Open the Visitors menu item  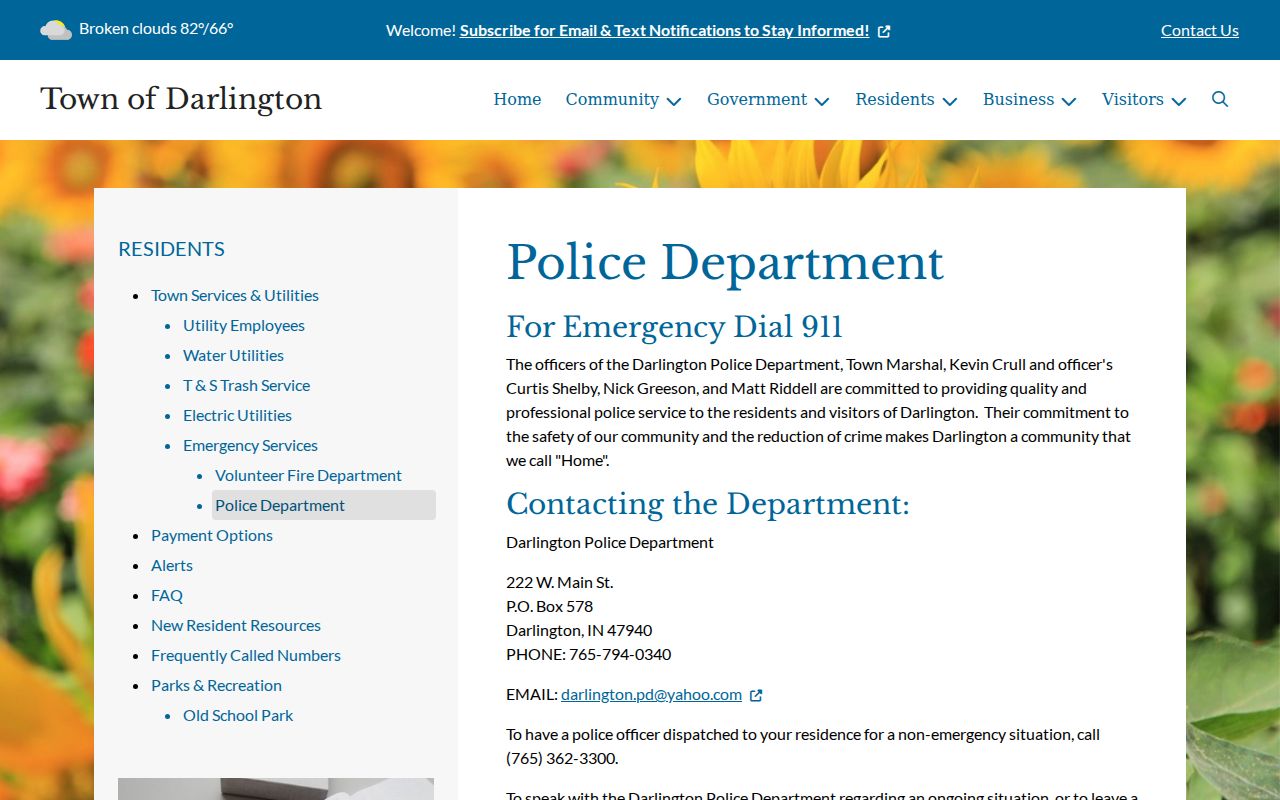pyautogui.click(x=1133, y=99)
